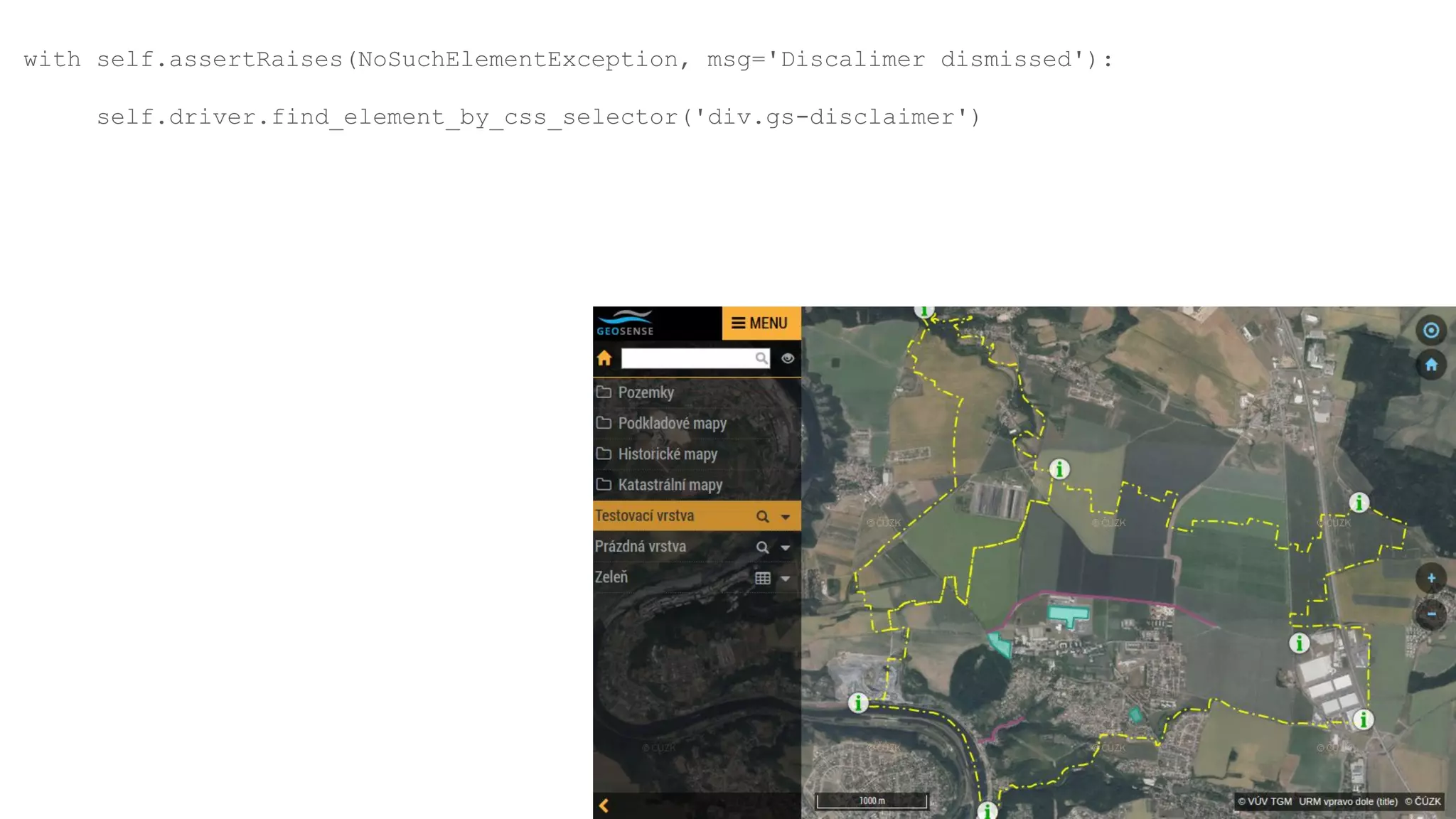Open Prázdná vrstva dropdown arrow

click(786, 547)
